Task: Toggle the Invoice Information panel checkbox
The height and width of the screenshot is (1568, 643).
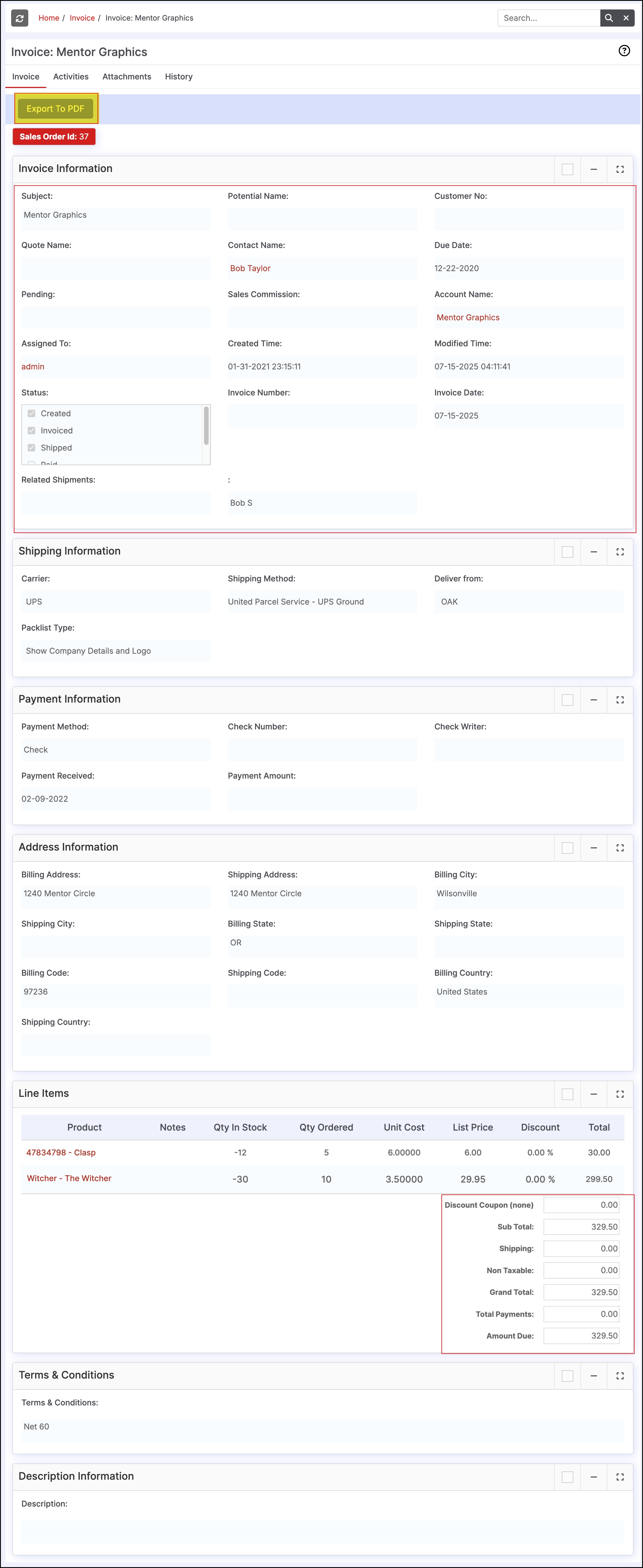Action: click(568, 169)
